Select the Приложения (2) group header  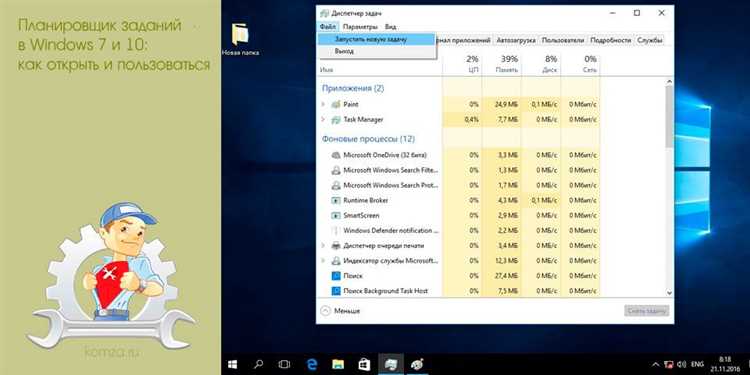pos(353,88)
